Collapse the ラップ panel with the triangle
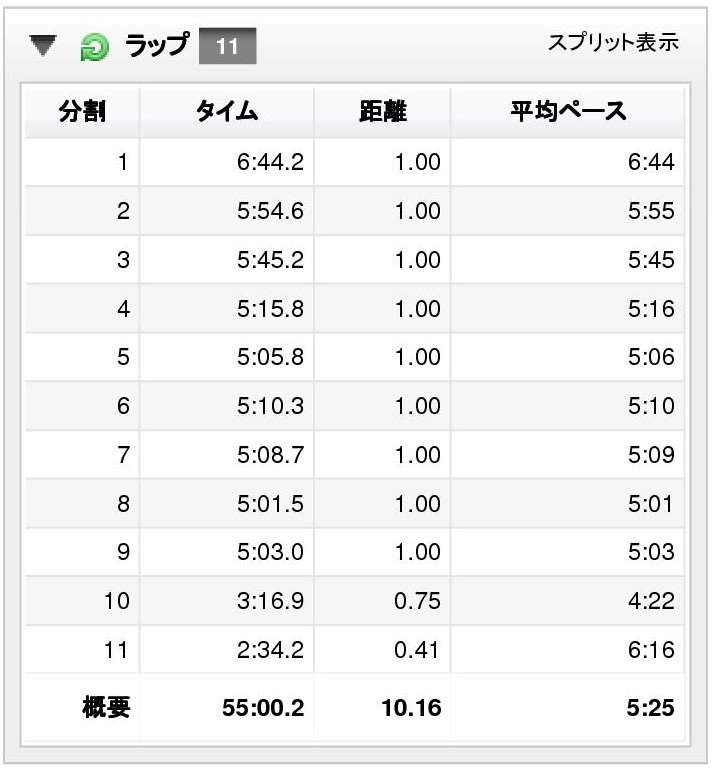This screenshot has width=715, height=771. point(43,46)
